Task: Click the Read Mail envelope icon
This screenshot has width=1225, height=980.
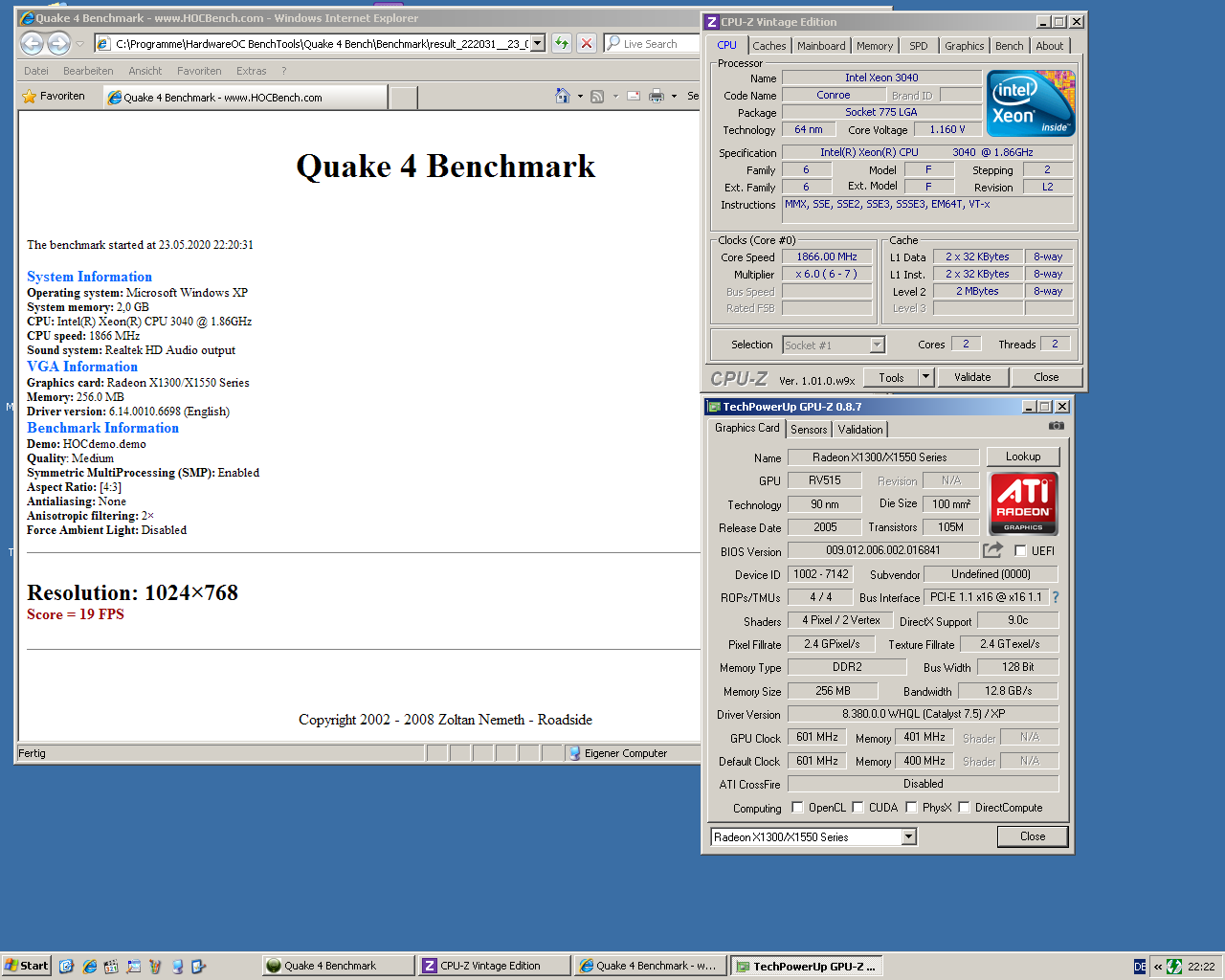Action: pos(634,97)
